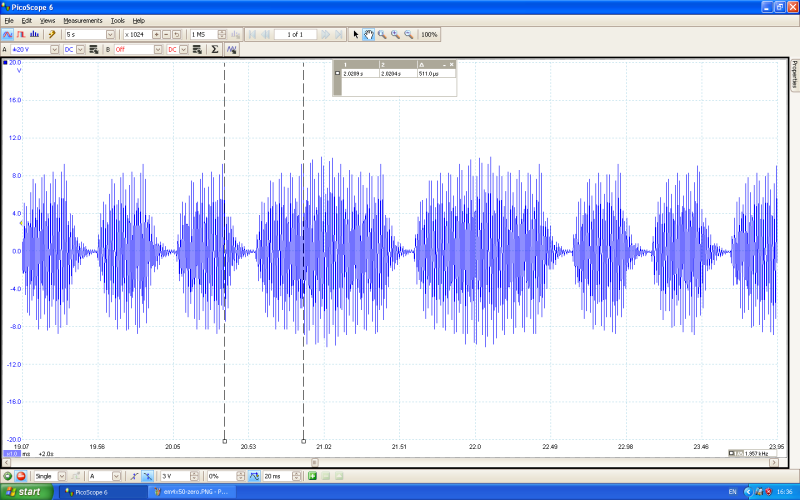Open the Tools menu
The width and height of the screenshot is (800, 500).
point(118,20)
